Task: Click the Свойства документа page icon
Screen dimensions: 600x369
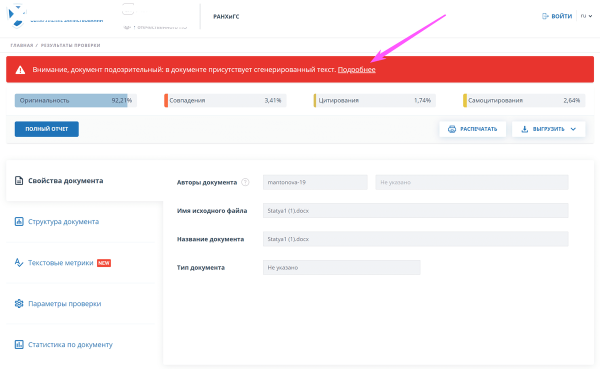Action: [19, 180]
